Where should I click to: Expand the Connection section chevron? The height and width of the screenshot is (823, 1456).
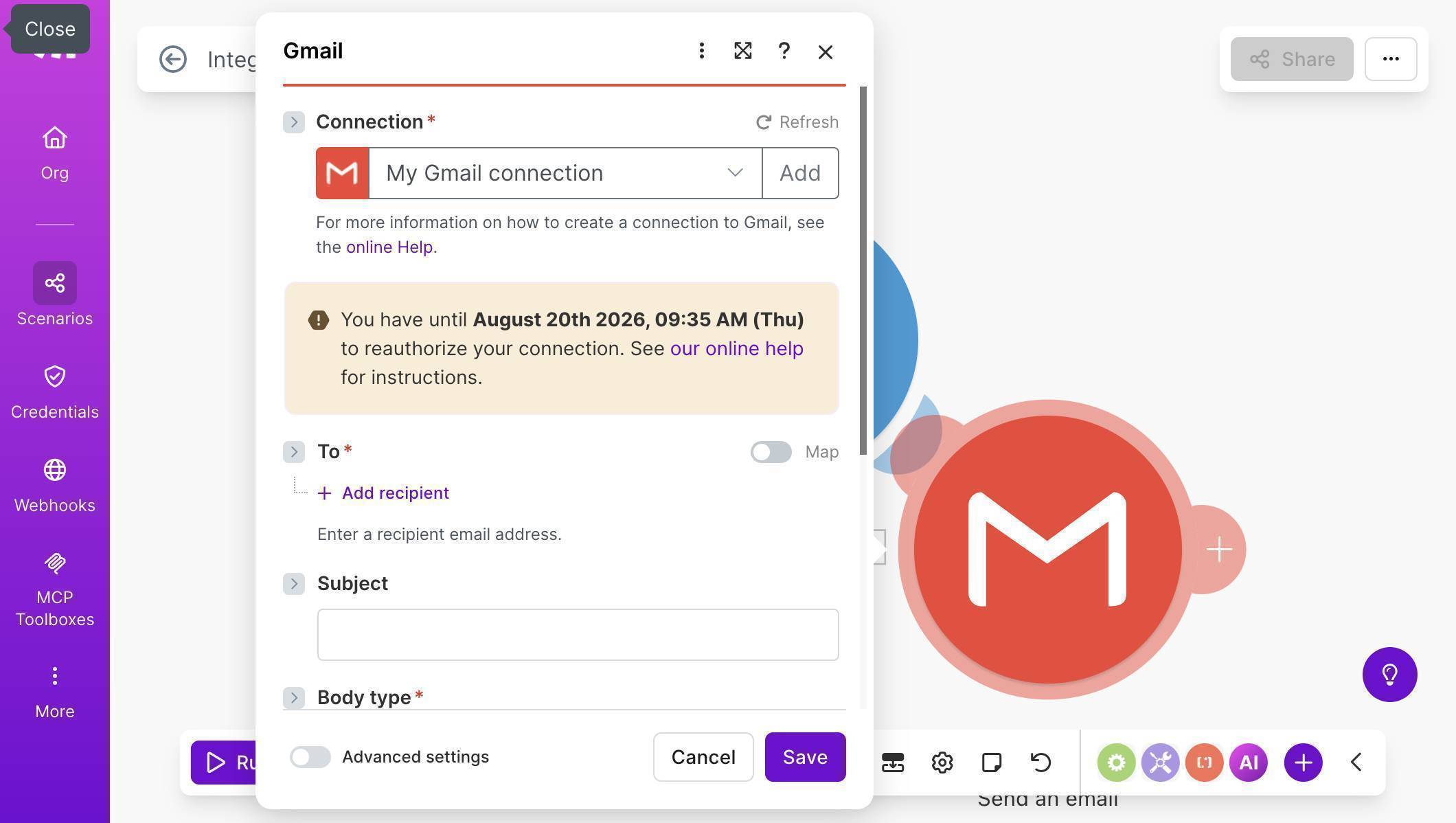[294, 122]
